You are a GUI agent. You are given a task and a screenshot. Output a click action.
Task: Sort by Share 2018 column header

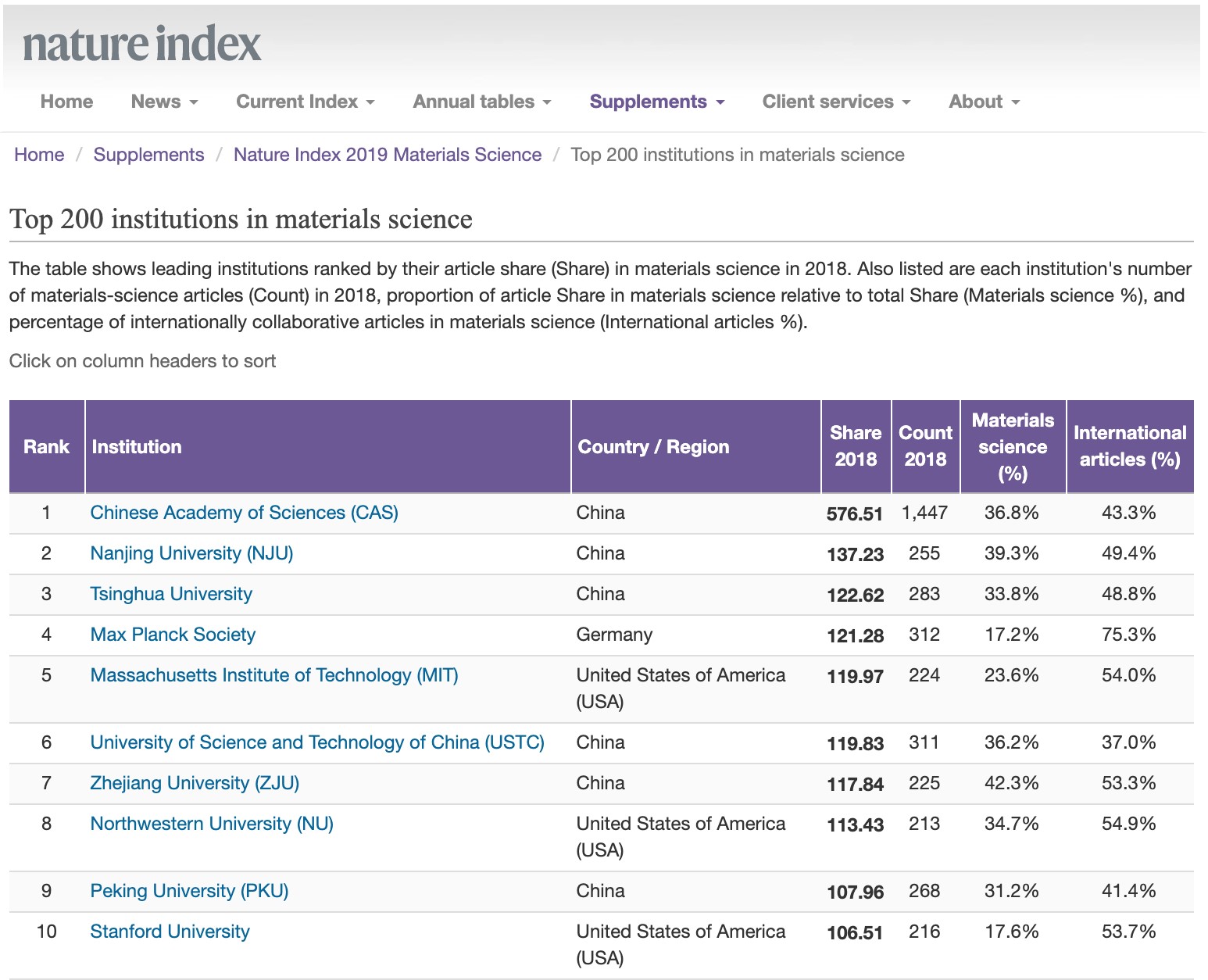pos(856,446)
